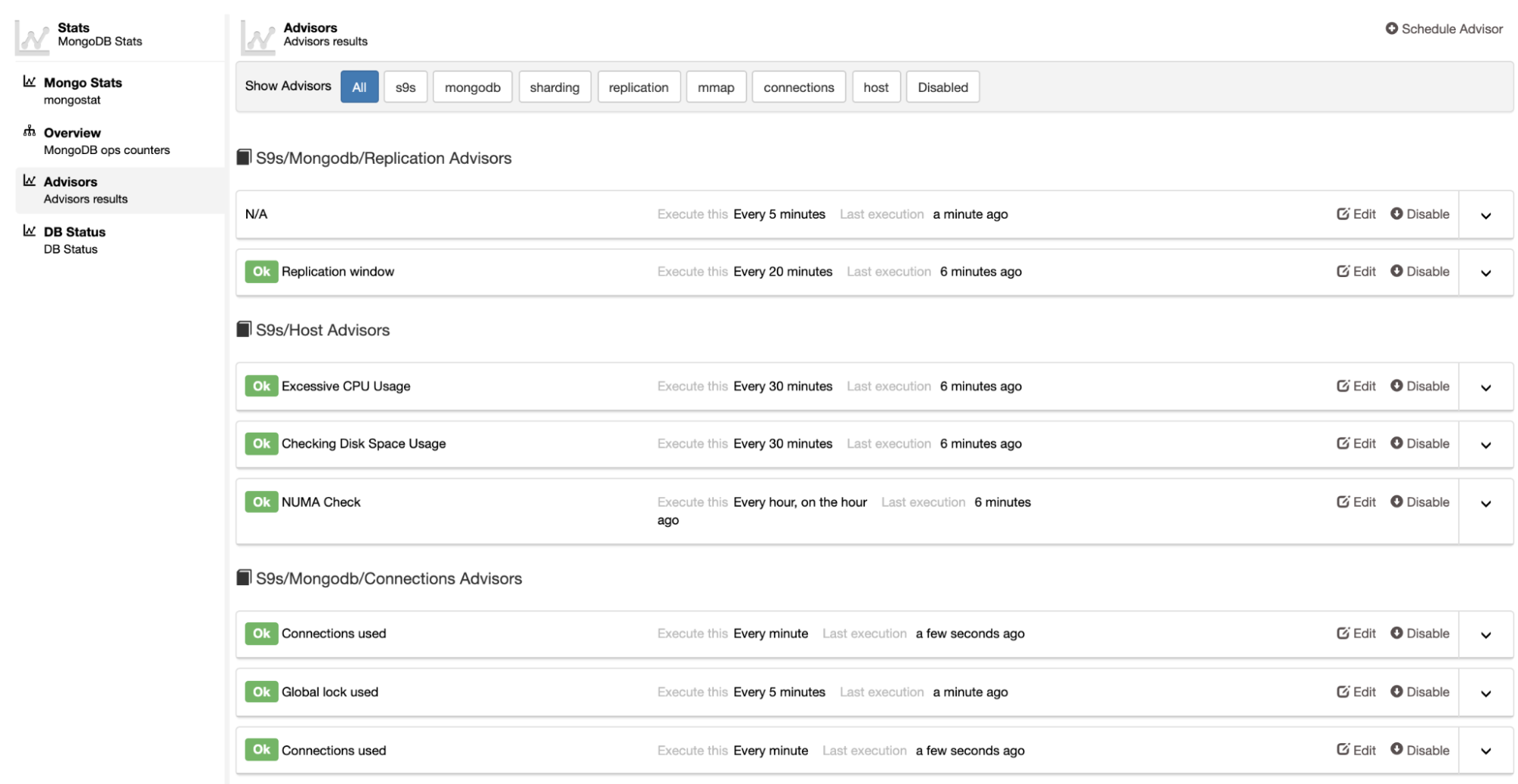Click the Stats header graph icon
Image resolution: width=1518 pixels, height=784 pixels.
click(33, 37)
